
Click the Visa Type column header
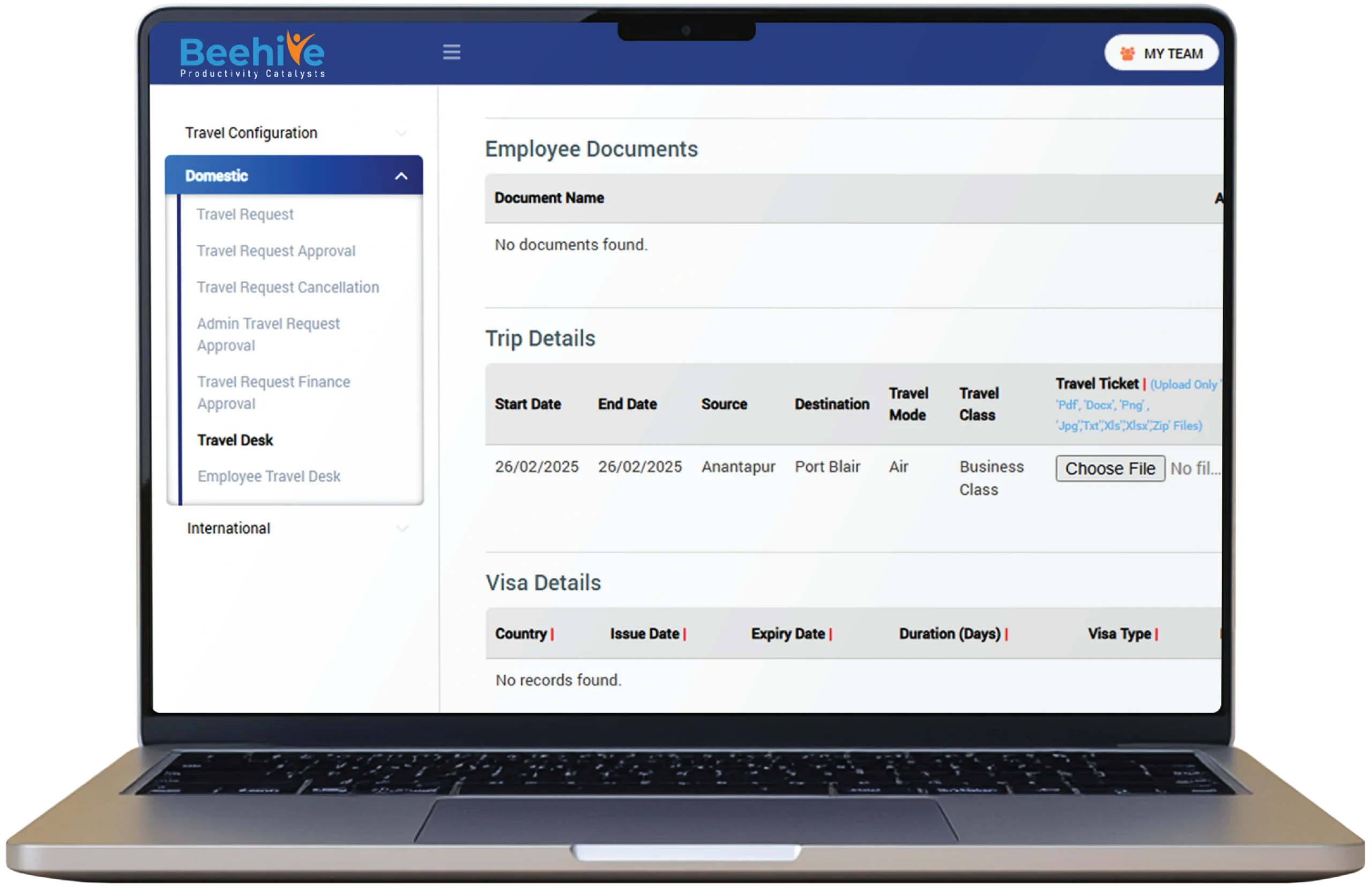point(1119,633)
